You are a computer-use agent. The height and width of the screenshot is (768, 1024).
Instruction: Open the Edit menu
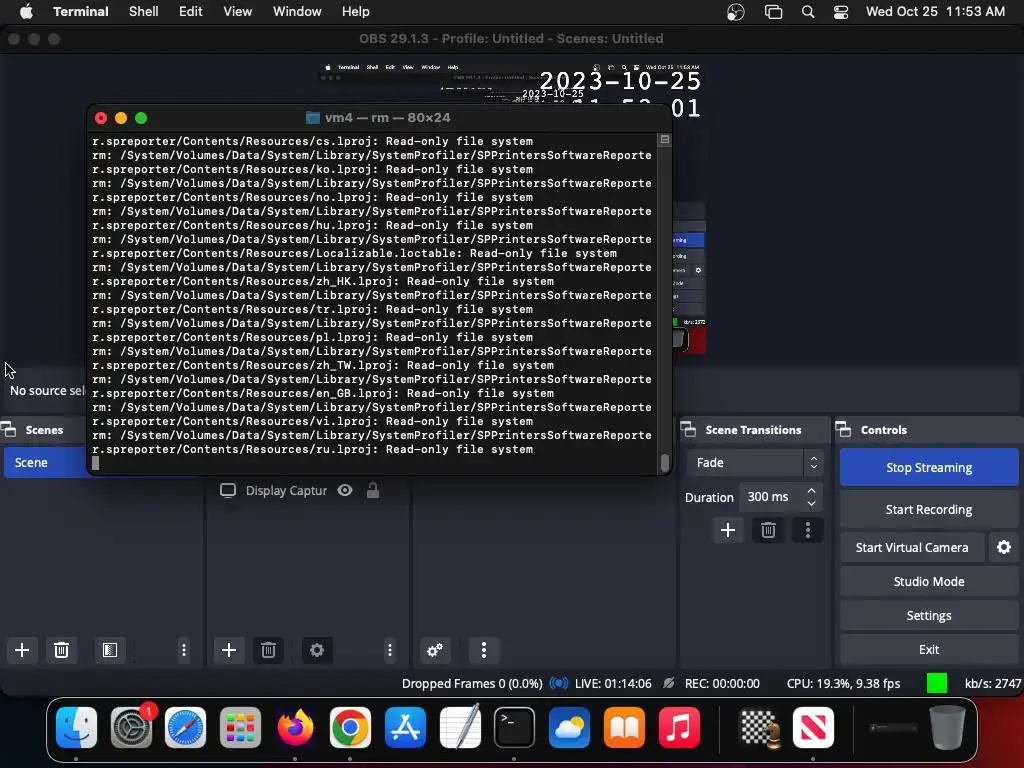[191, 12]
